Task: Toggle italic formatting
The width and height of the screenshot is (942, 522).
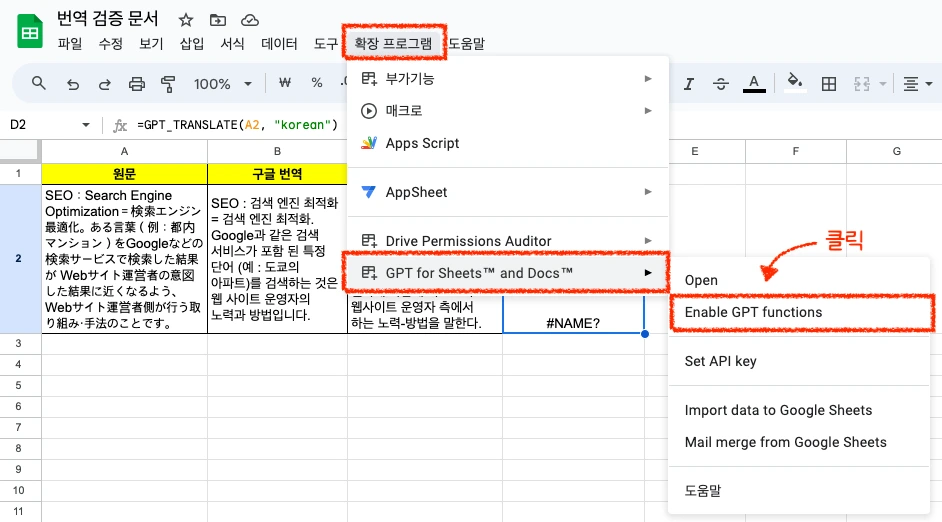Action: [x=688, y=84]
